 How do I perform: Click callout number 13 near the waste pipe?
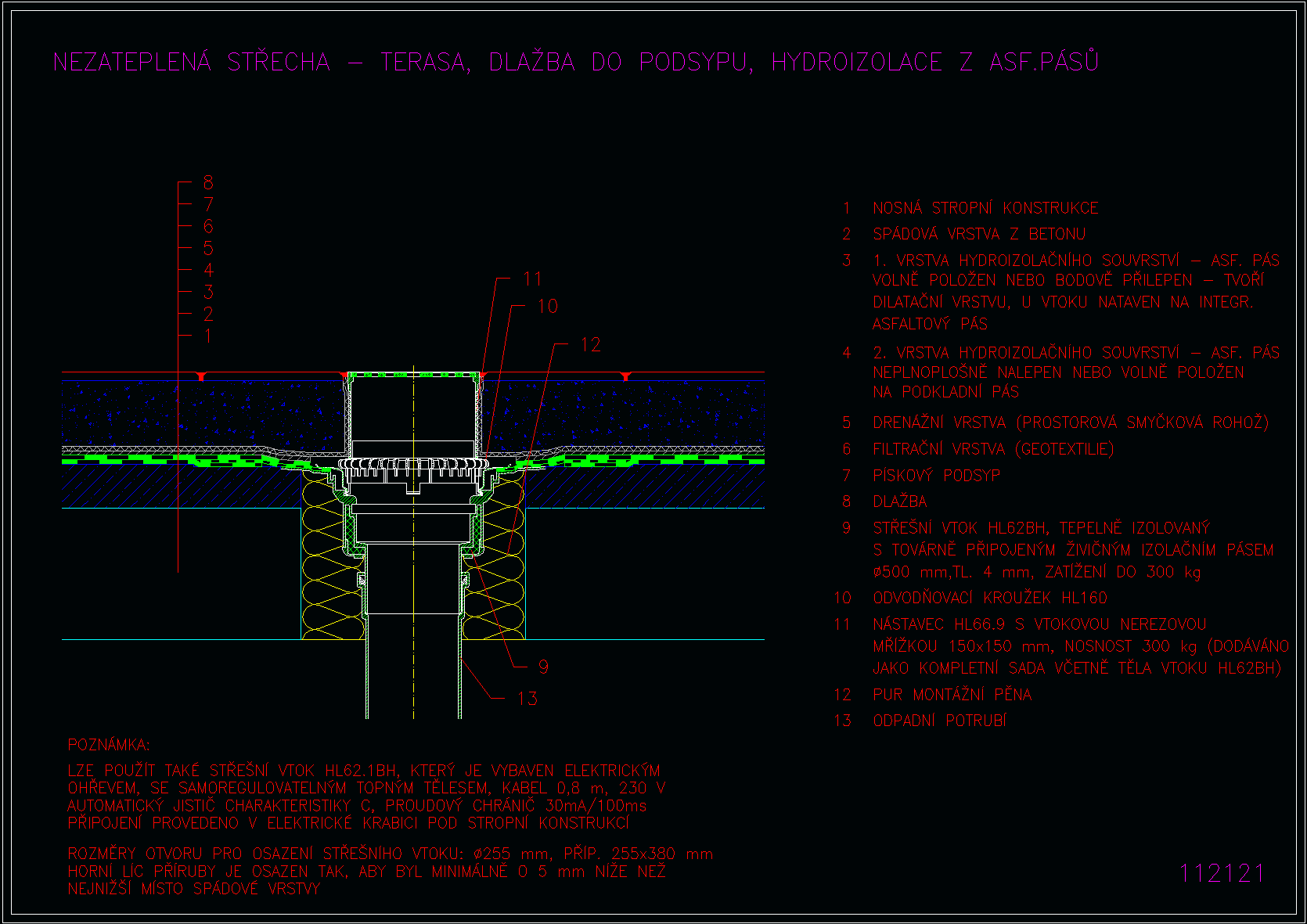[x=527, y=699]
